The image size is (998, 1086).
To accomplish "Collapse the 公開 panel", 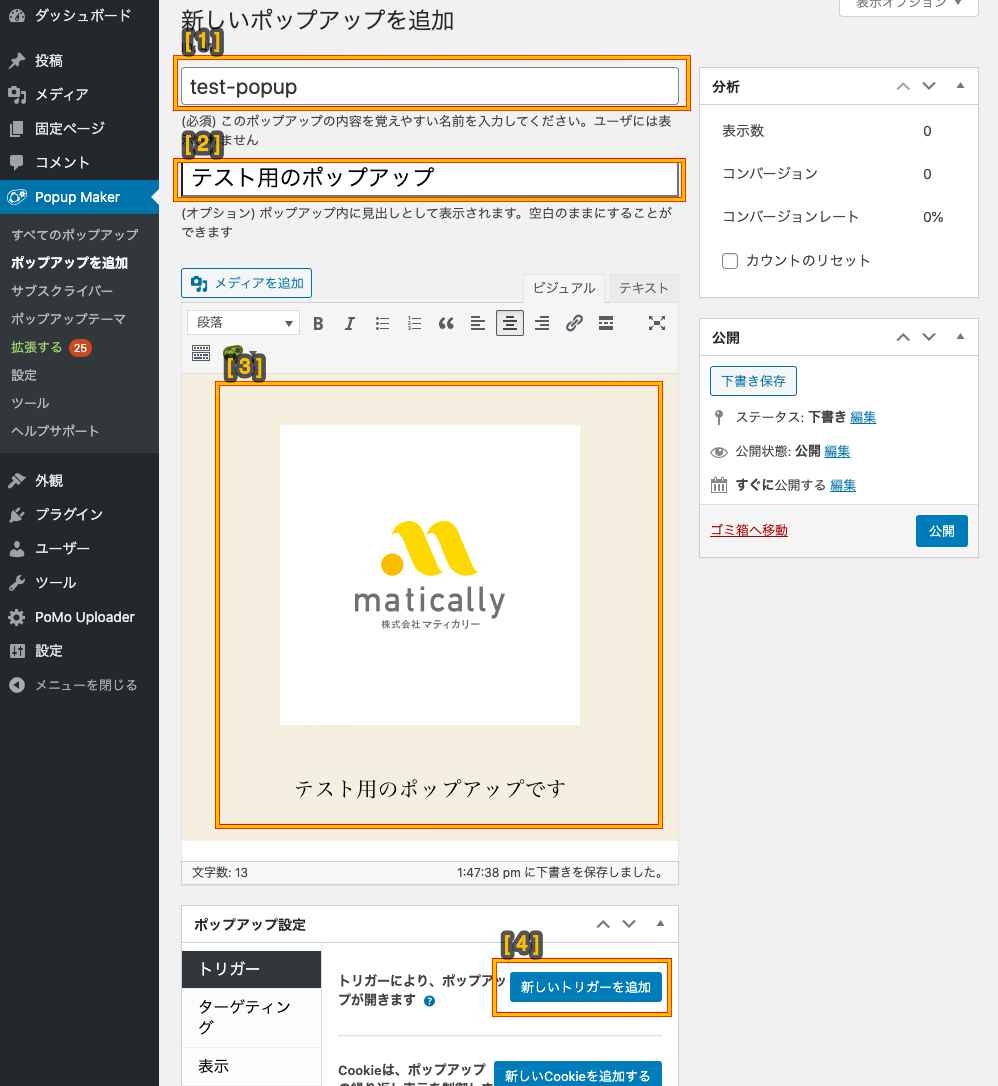I will pos(960,337).
